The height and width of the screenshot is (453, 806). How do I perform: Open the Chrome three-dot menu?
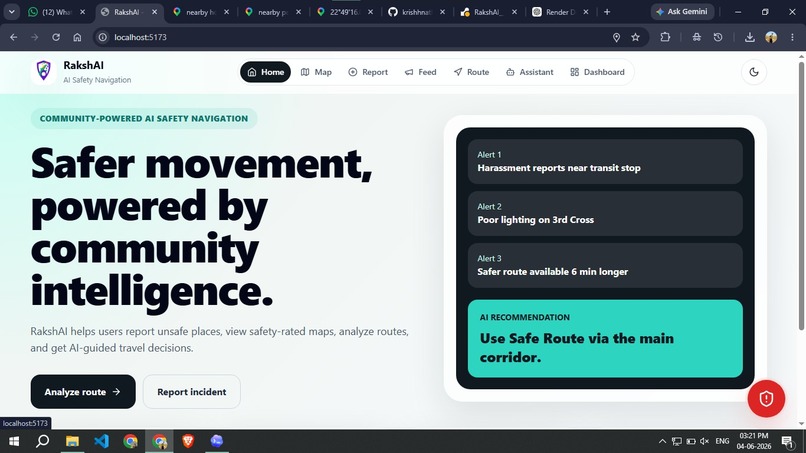pos(793,37)
